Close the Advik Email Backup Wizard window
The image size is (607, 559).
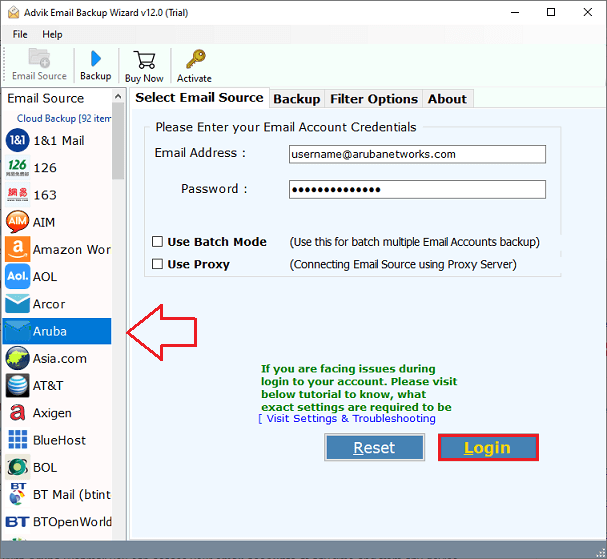[x=588, y=12]
